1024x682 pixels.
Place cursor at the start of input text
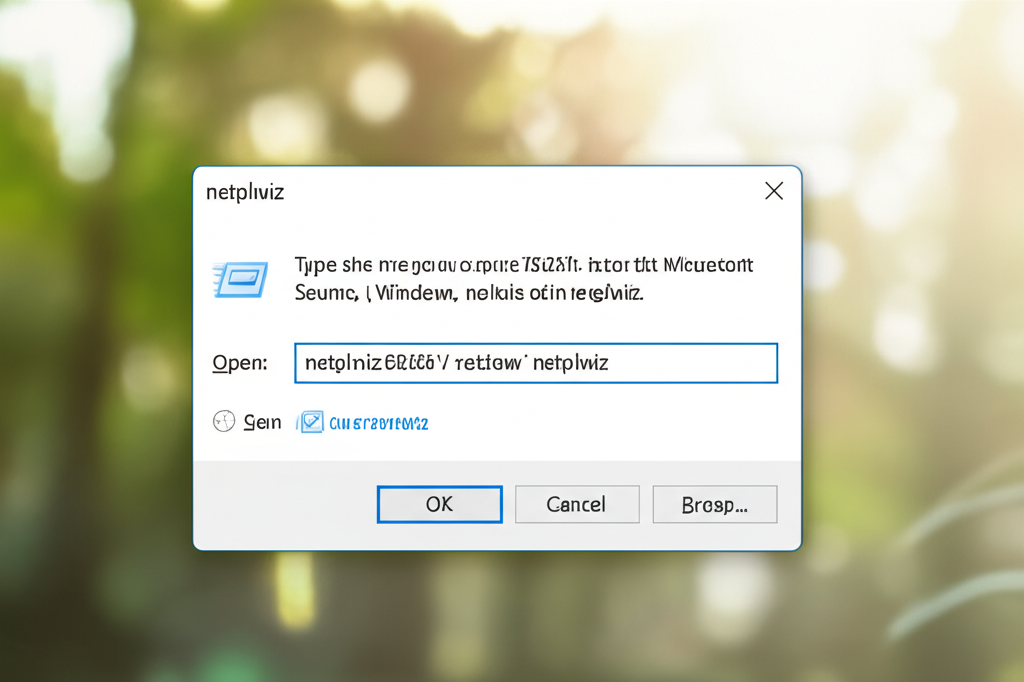pyautogui.click(x=305, y=363)
